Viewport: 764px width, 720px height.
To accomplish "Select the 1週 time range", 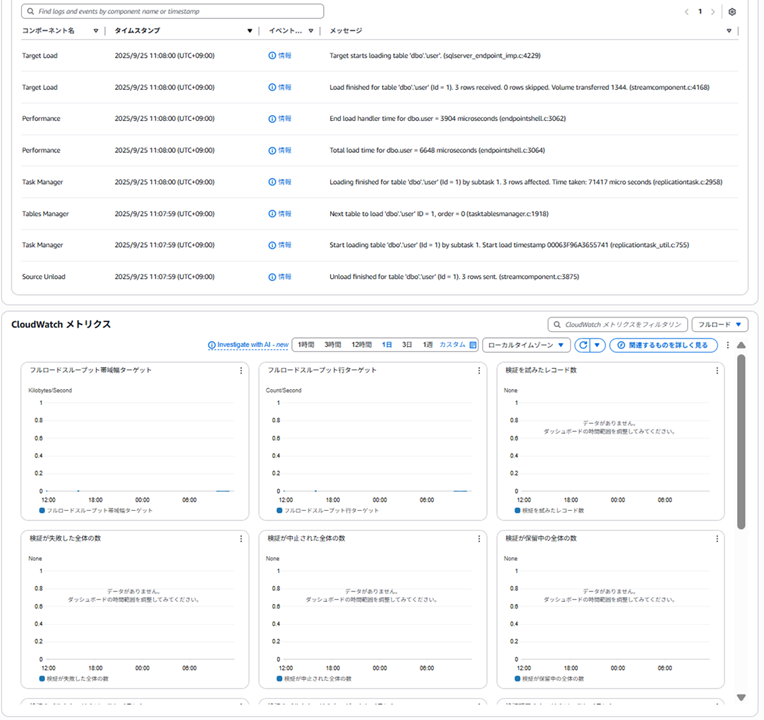I will [427, 345].
